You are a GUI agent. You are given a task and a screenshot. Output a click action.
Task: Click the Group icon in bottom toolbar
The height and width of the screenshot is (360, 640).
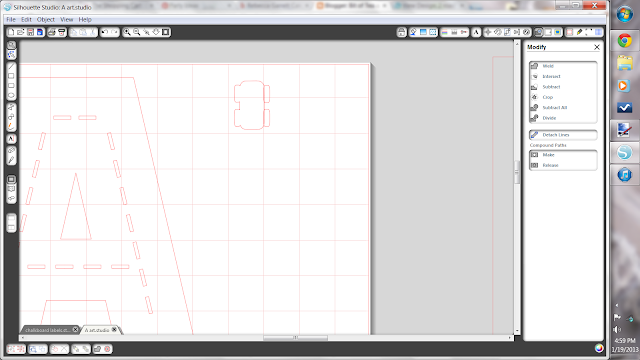click(x=11, y=349)
